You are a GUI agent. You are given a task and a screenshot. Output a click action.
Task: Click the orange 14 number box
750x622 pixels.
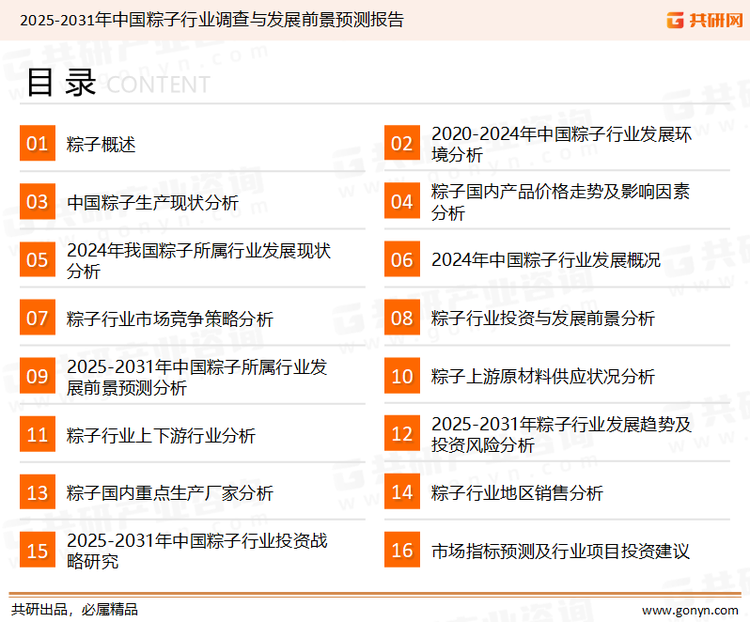[402, 492]
